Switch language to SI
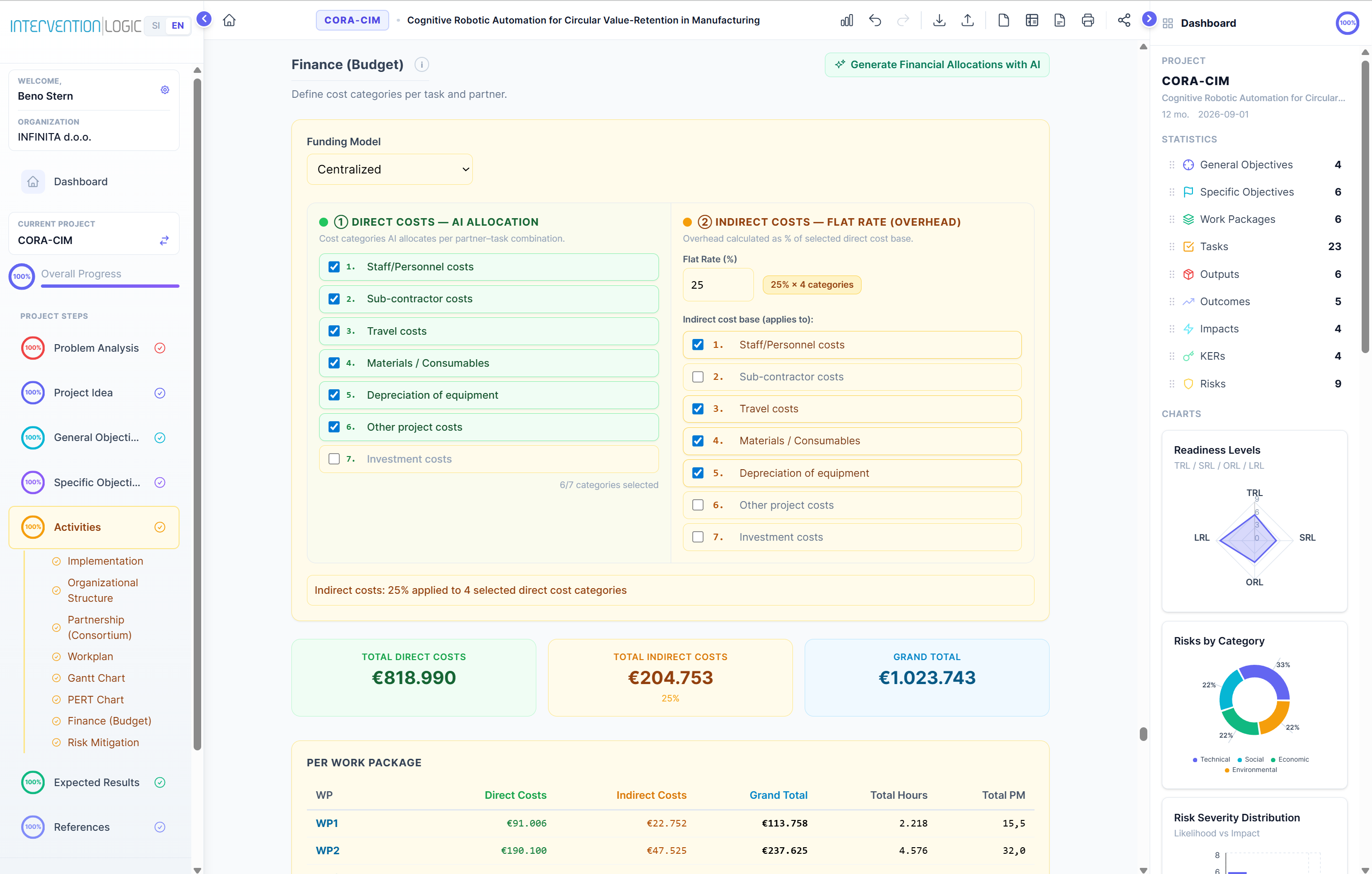 tap(156, 26)
